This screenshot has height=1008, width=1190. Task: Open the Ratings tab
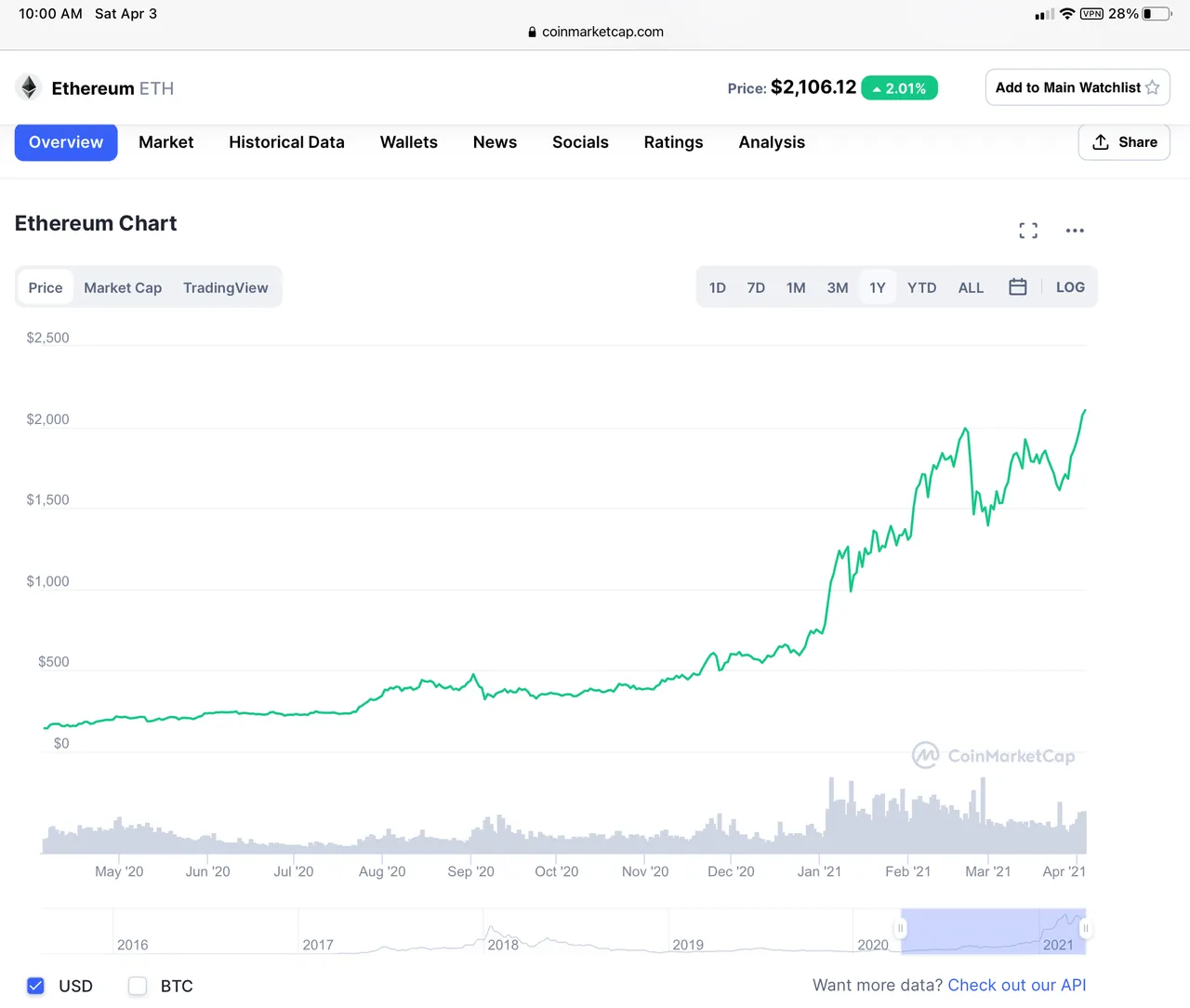click(673, 142)
